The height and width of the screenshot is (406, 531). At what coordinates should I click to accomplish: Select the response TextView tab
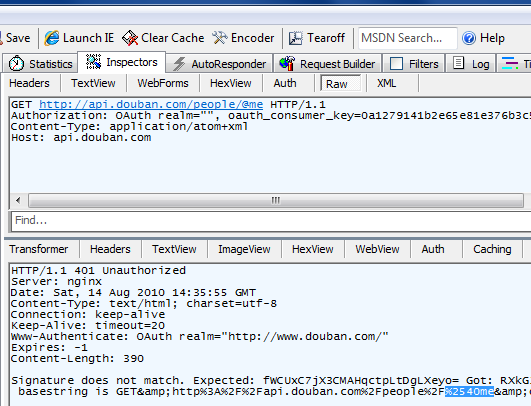[174, 249]
